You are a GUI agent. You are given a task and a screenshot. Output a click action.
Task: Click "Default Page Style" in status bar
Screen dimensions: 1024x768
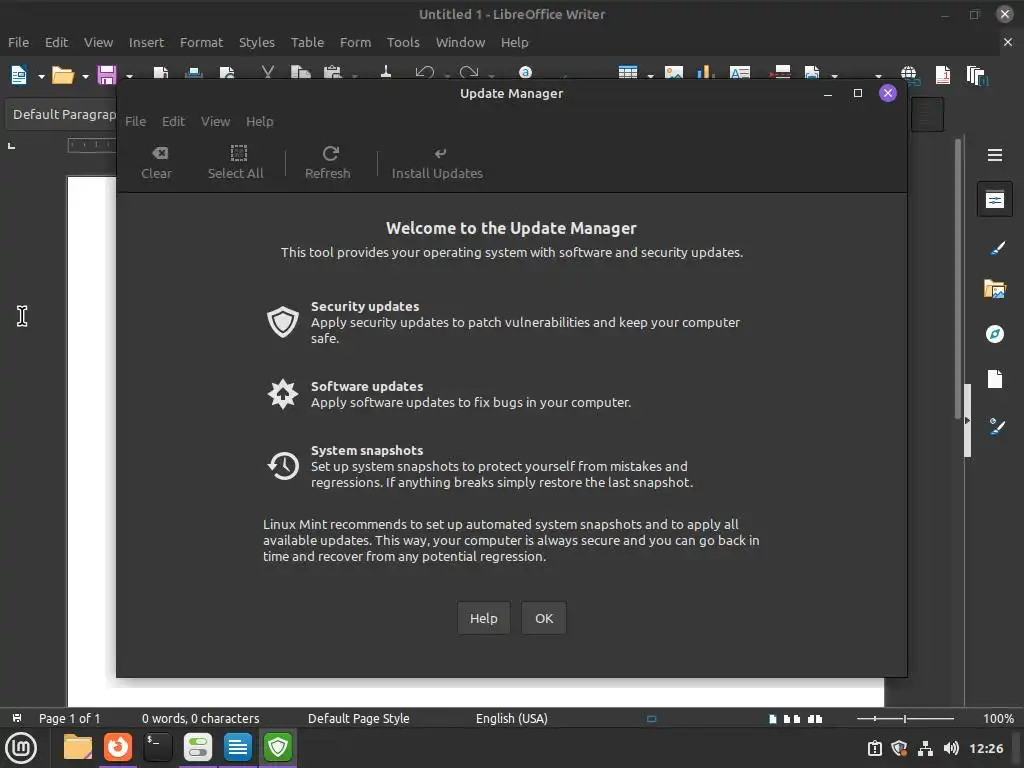pos(359,718)
